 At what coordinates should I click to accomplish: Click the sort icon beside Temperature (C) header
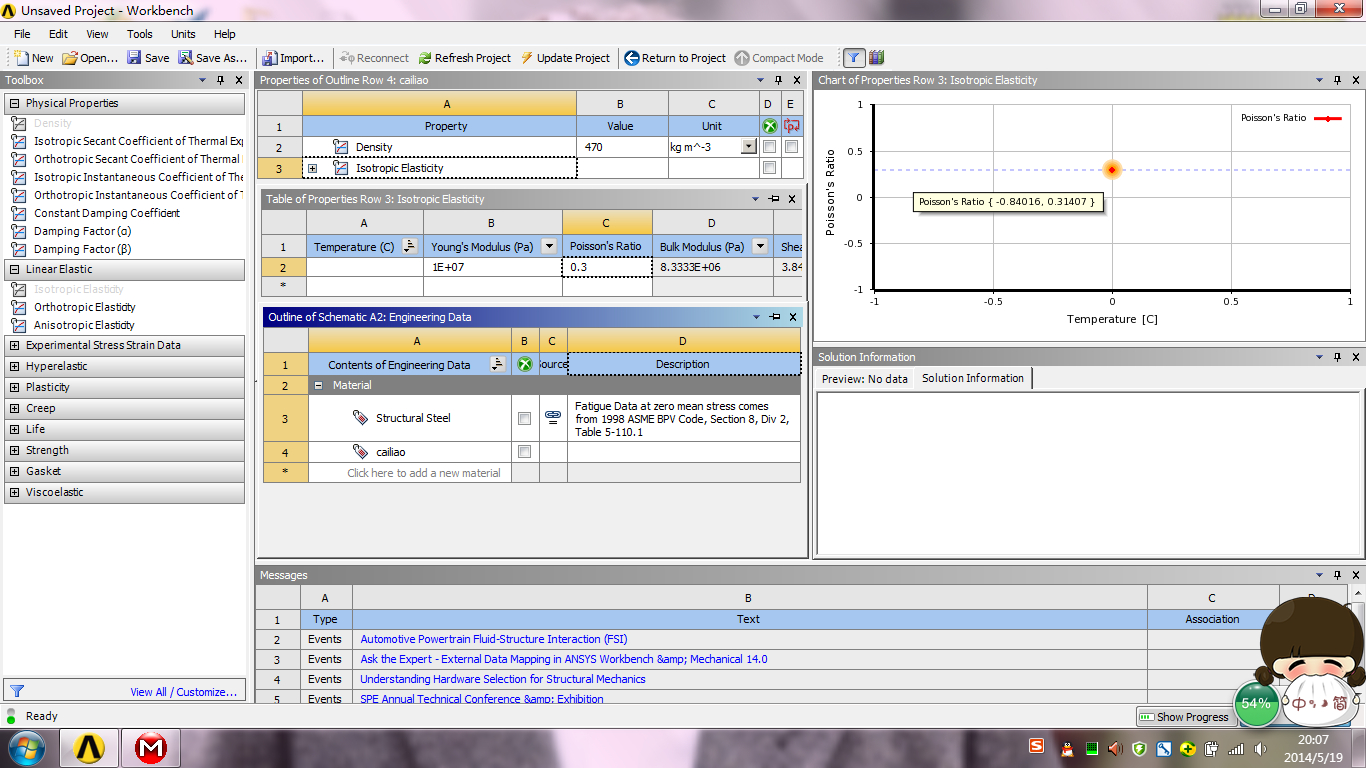click(409, 246)
